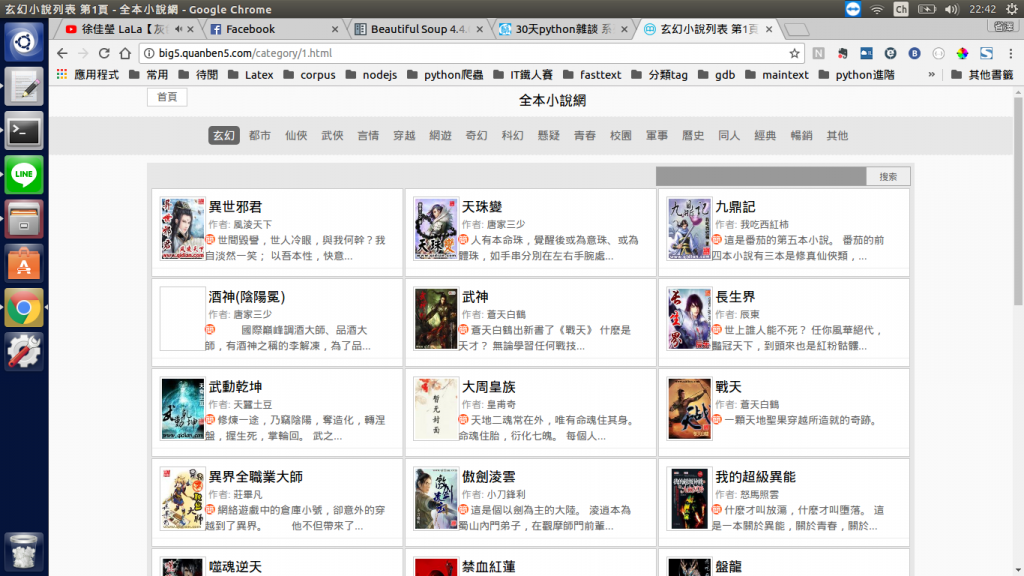Select the 仙俠 category

(296, 136)
